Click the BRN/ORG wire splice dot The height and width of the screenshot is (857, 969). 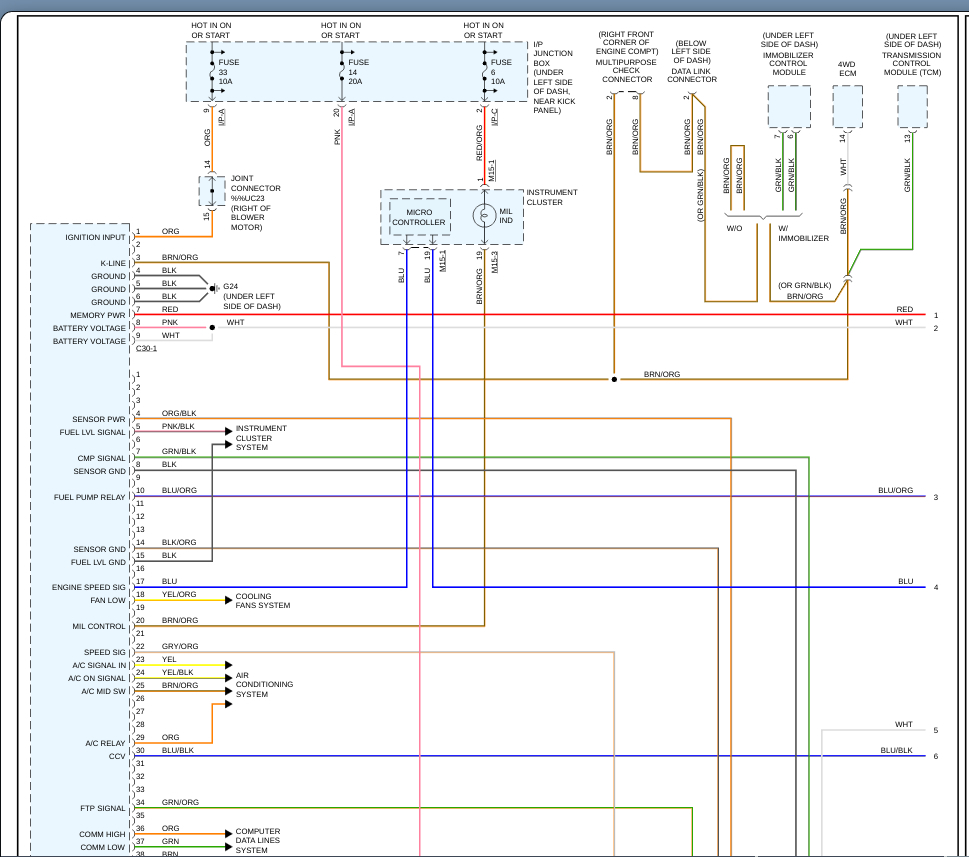click(614, 380)
